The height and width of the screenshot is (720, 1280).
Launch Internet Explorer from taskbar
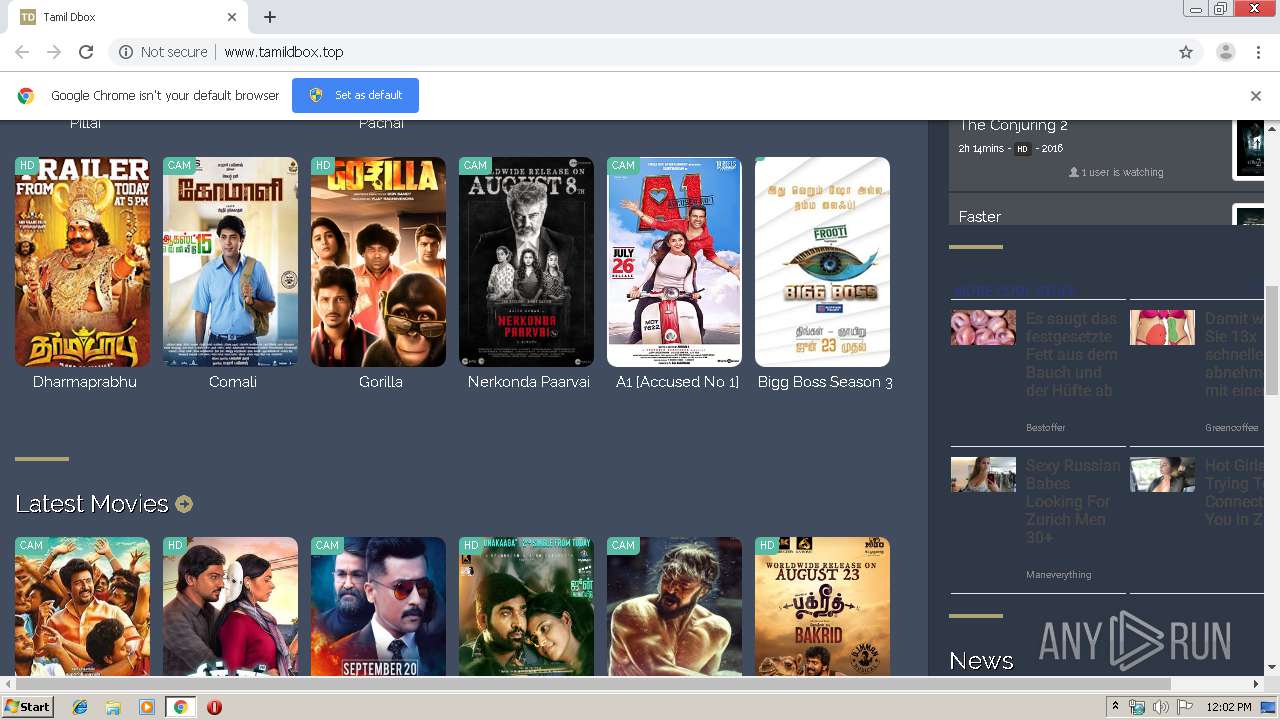(80, 707)
